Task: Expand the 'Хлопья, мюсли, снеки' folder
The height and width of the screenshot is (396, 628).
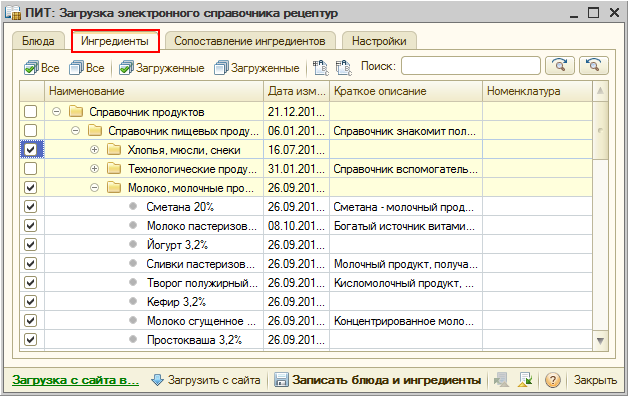Action: pyautogui.click(x=95, y=150)
